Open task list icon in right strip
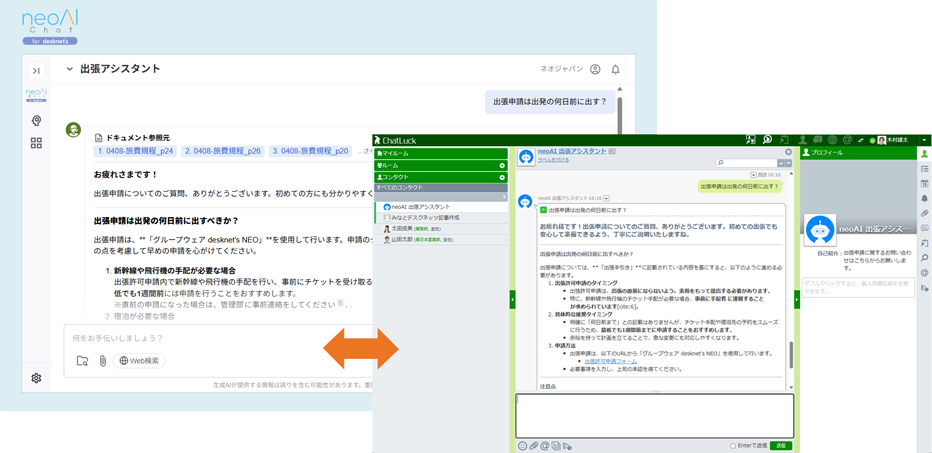 [924, 168]
